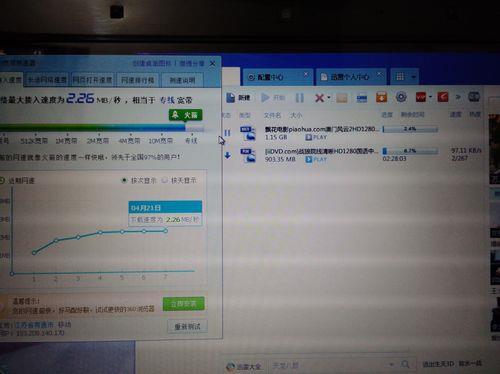Click the file type icon of the piaohua.com task
This screenshot has height=374, width=500.
[x=248, y=133]
